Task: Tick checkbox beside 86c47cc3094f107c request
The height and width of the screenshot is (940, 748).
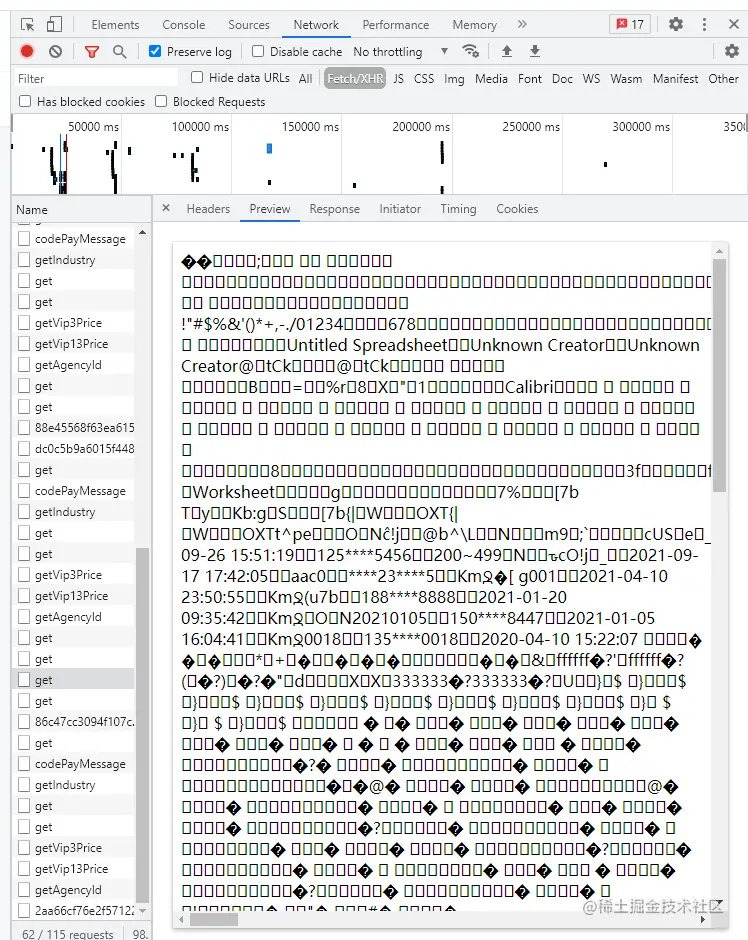Action: (x=24, y=721)
